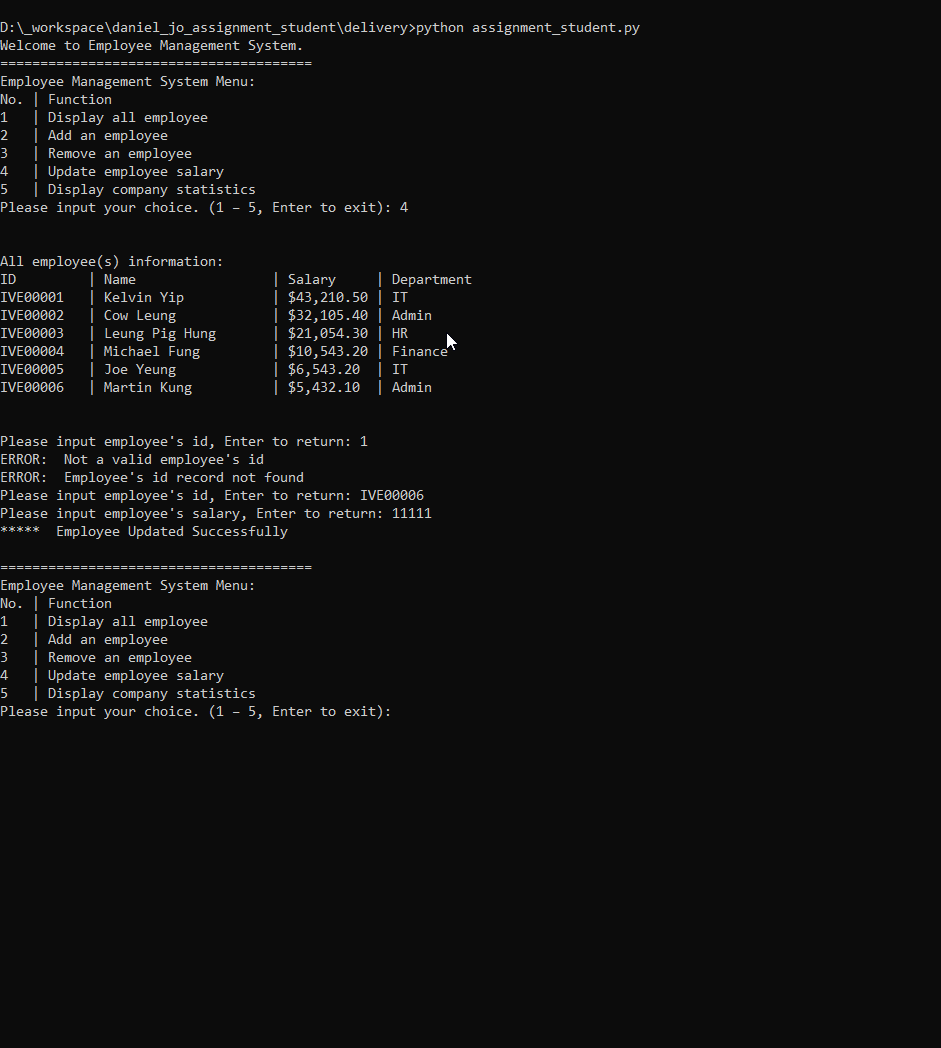Click the Name column header
Screen dimensions: 941x1048
click(119, 279)
